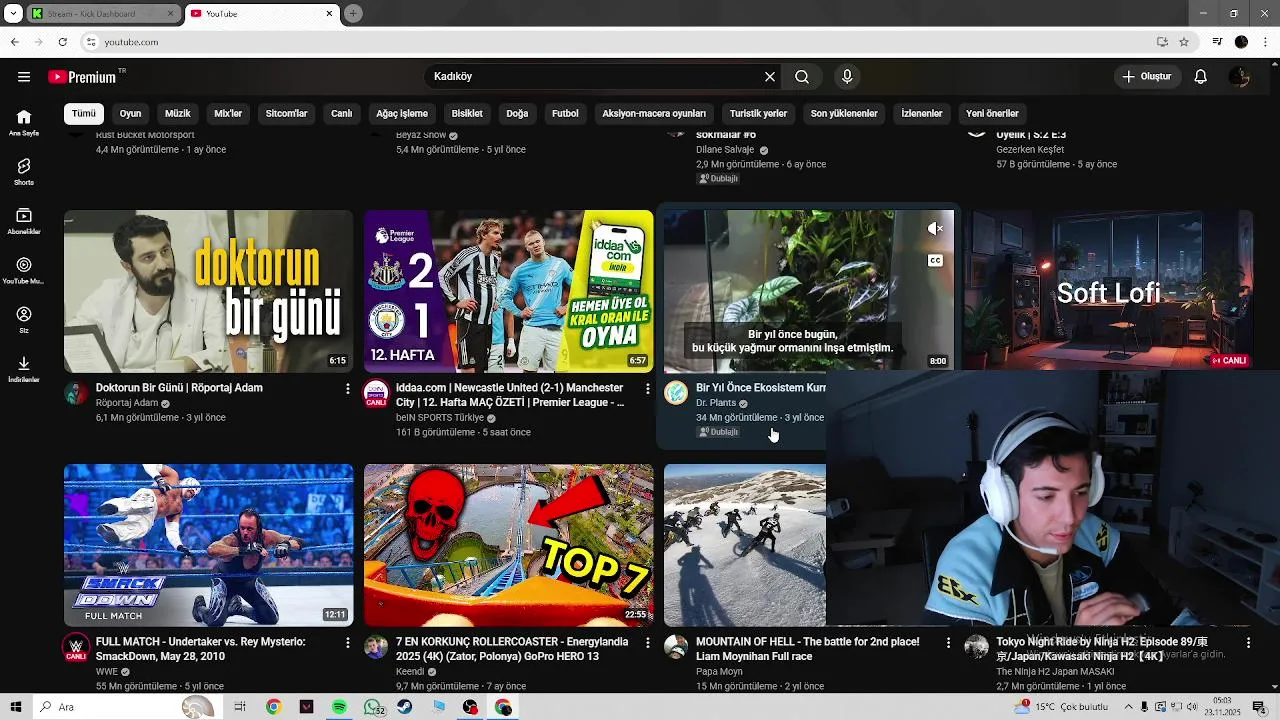This screenshot has height=720, width=1280.
Task: Open the Undertaker vs Rey Mysterio thumbnail
Action: pyautogui.click(x=209, y=545)
